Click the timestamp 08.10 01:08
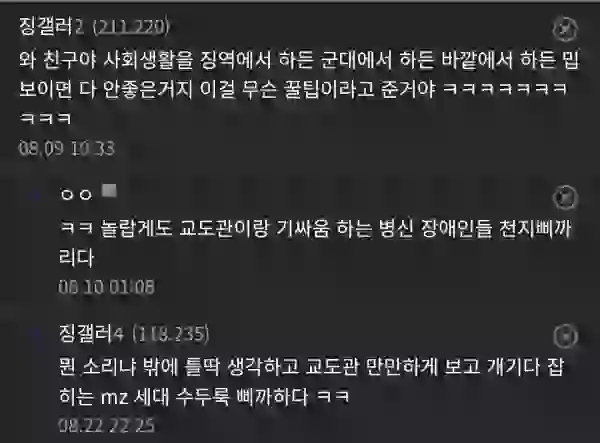The width and height of the screenshot is (600, 443). pyautogui.click(x=106, y=287)
